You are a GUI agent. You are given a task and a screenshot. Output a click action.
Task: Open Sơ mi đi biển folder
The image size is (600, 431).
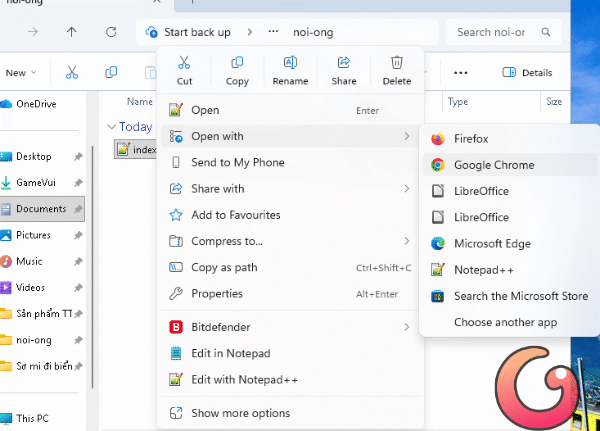42,366
